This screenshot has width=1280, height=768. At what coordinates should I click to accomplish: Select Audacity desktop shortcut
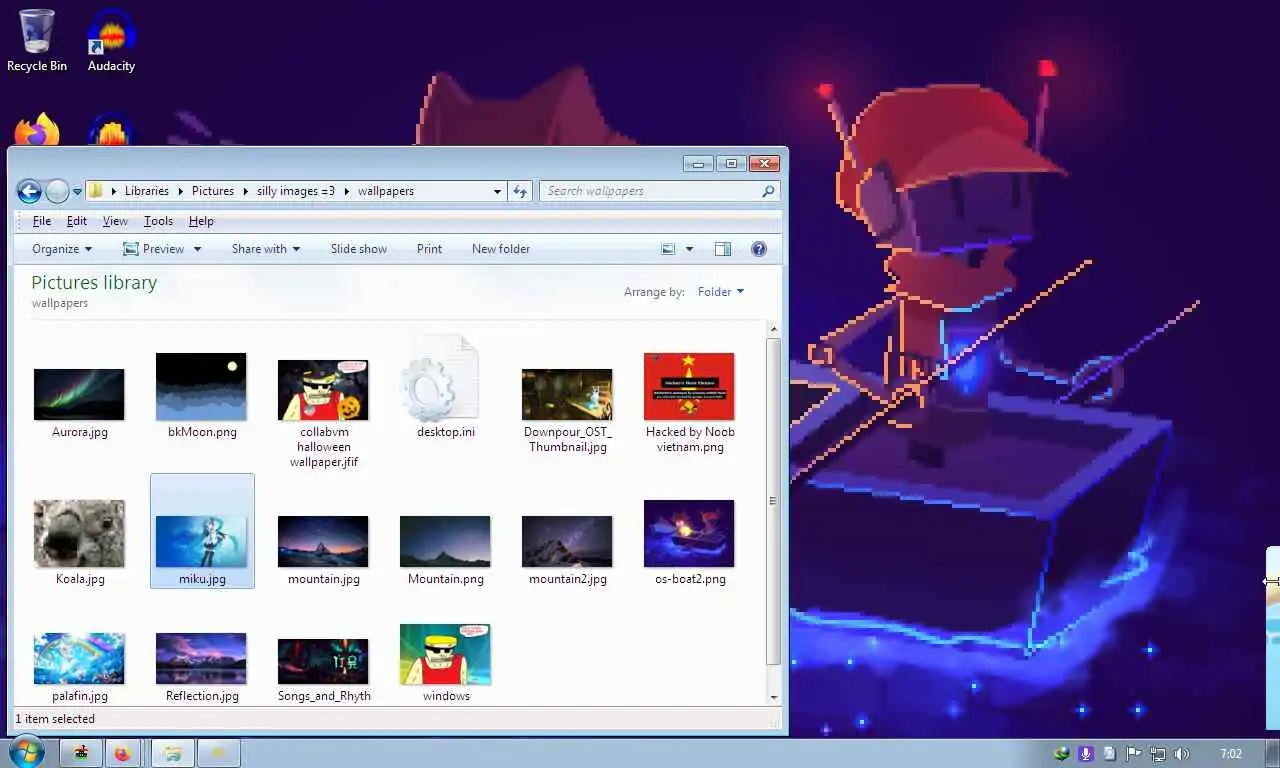click(x=111, y=40)
